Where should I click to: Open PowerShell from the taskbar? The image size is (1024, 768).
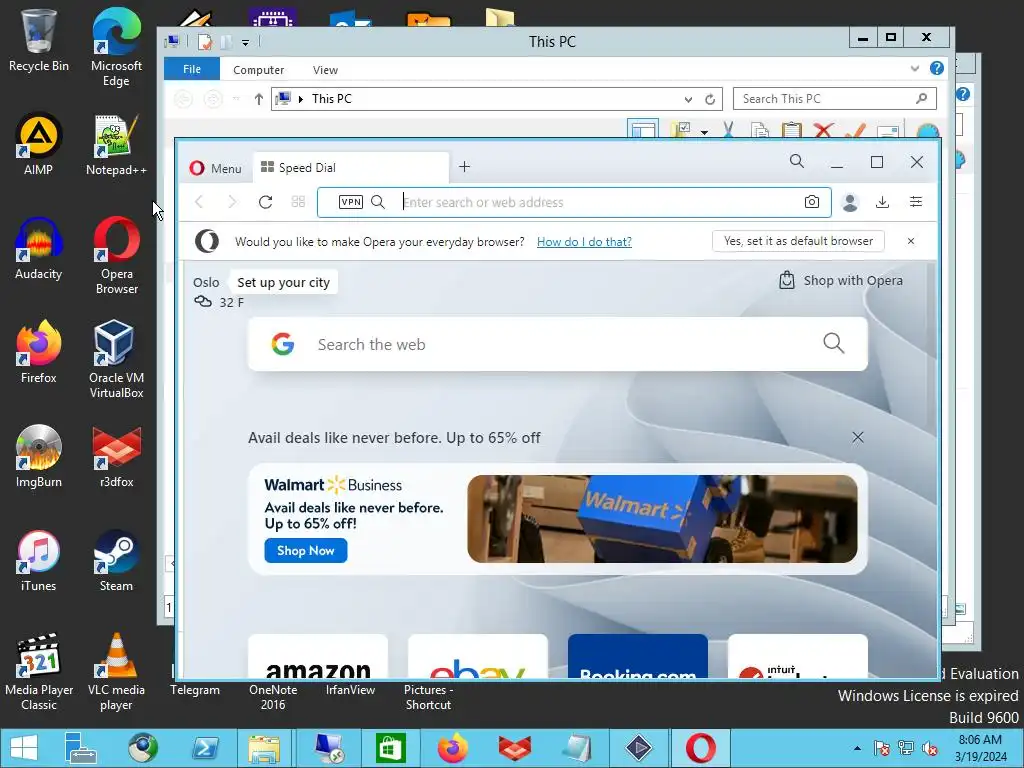tap(204, 748)
